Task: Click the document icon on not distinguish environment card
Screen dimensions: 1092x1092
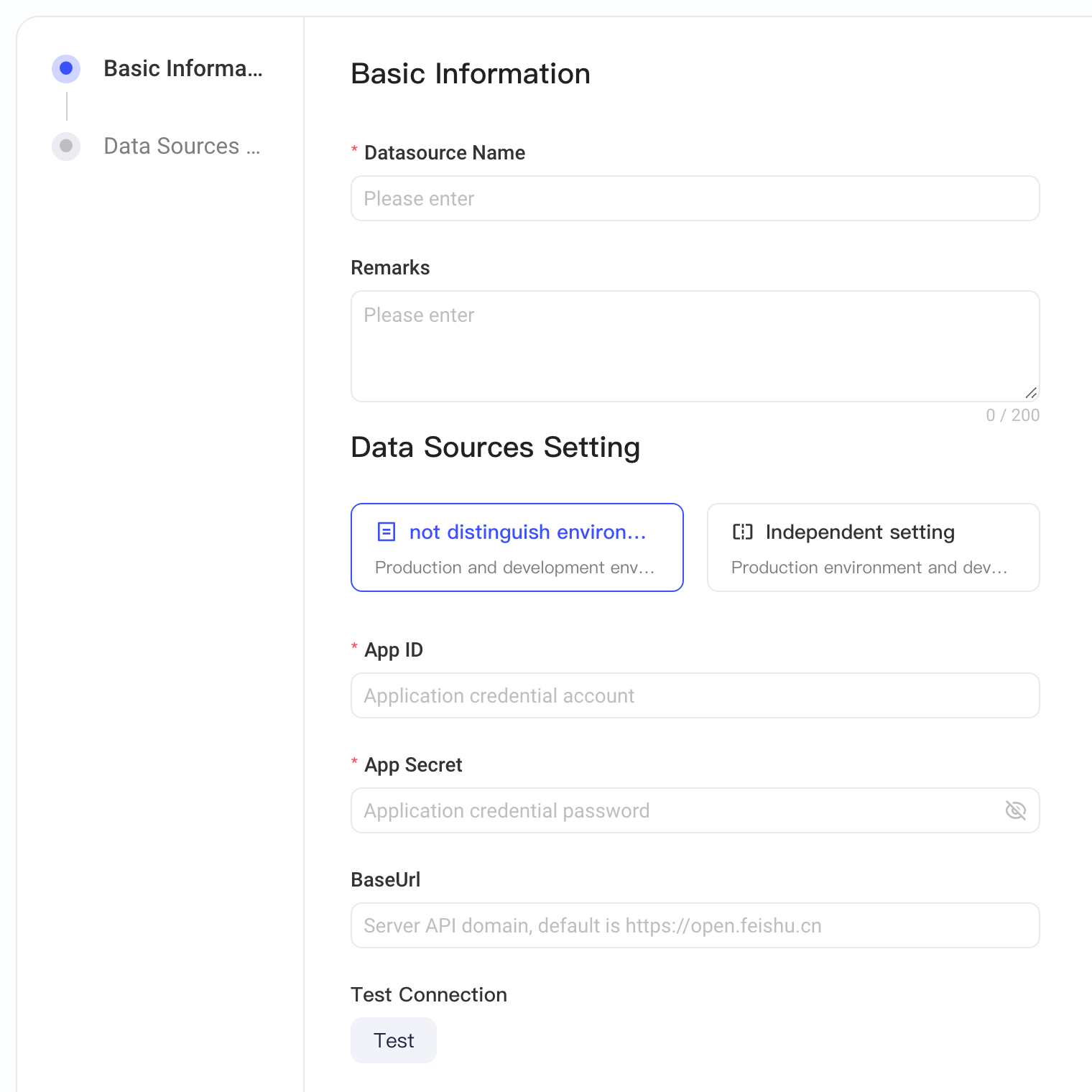Action: (x=387, y=532)
